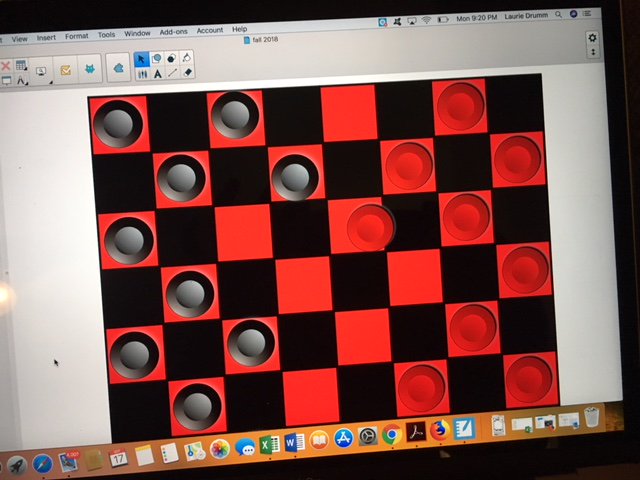Open the Tools menu
This screenshot has width=640, height=480.
tap(106, 35)
